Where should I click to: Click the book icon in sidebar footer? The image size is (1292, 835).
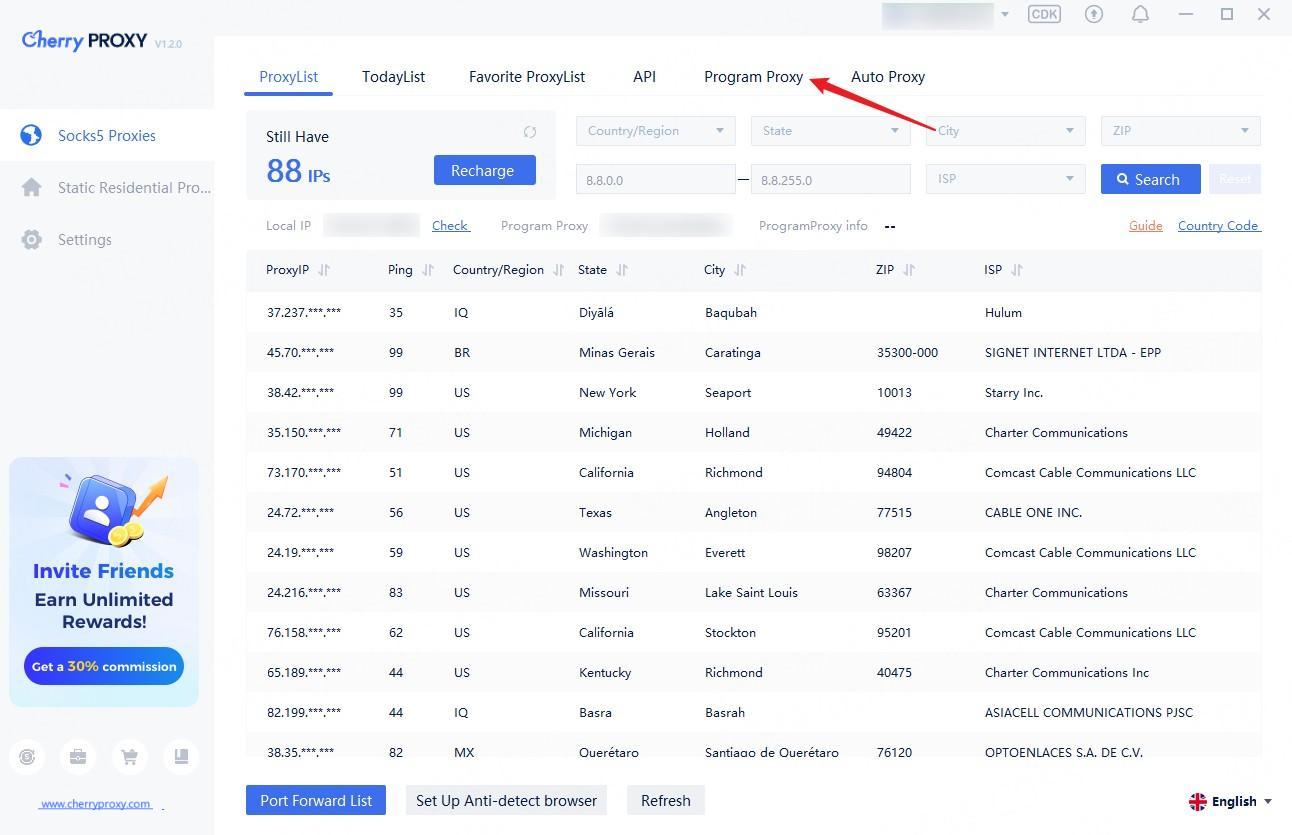(181, 757)
